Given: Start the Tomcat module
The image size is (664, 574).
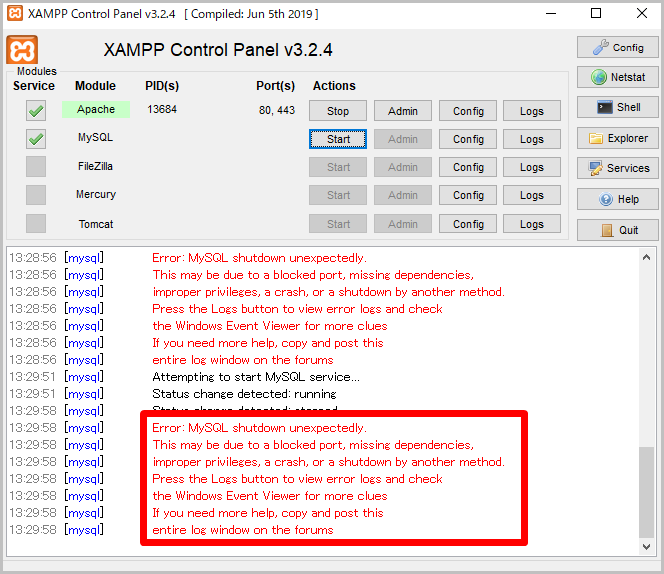Looking at the screenshot, I should pos(338,224).
